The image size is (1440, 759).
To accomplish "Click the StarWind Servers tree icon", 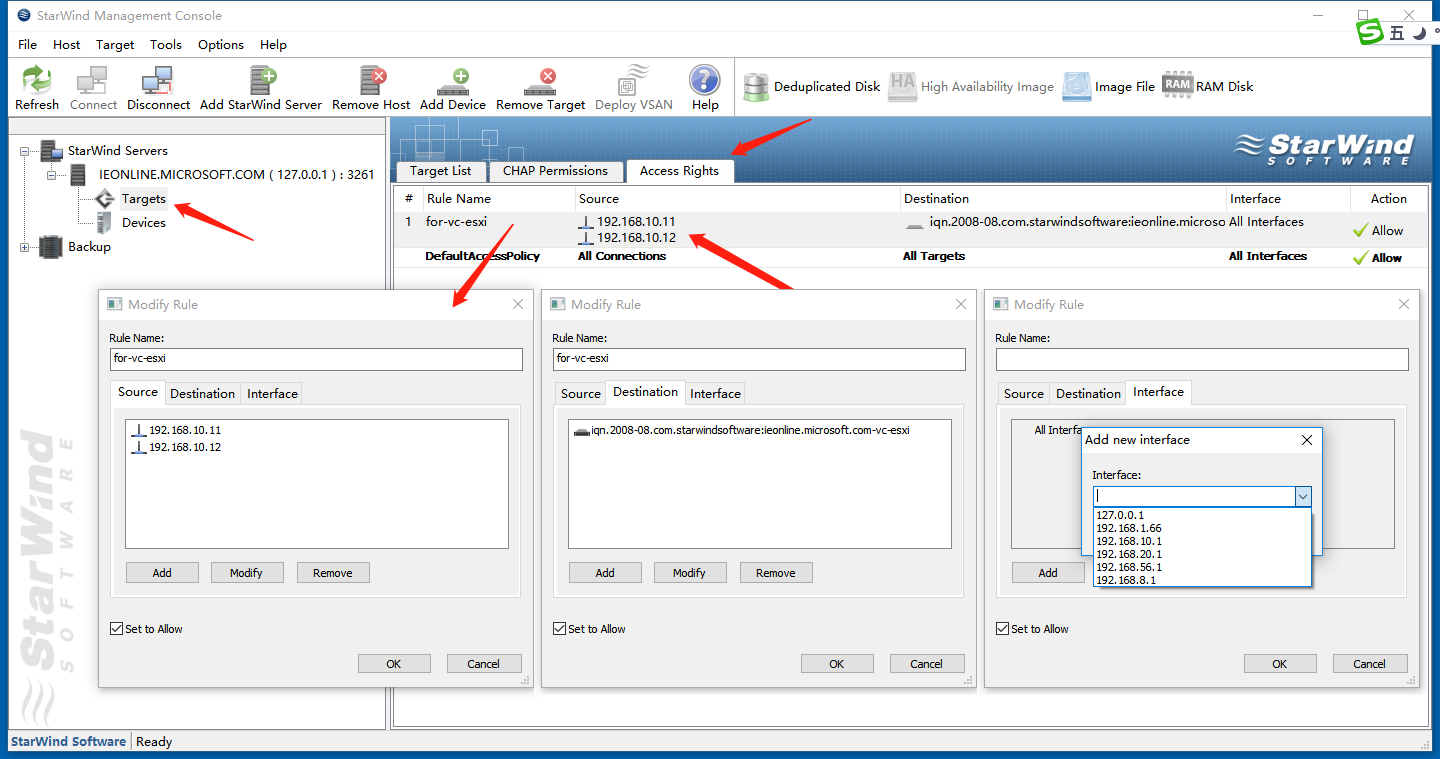I will pos(52,151).
